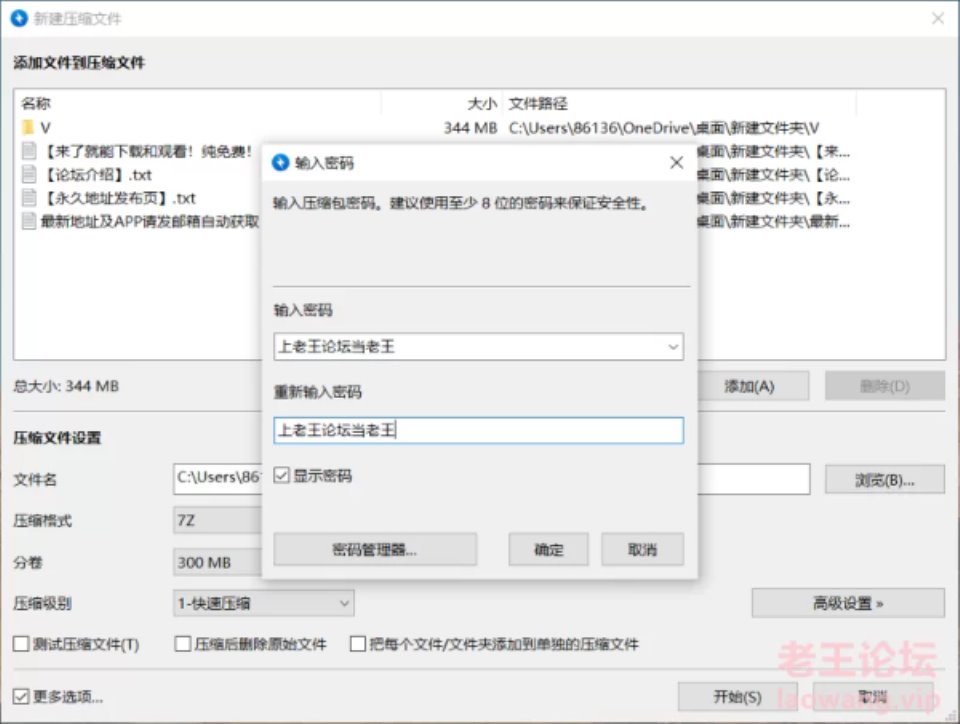Open the 压缩格式 7Z dropdown
The image size is (960, 724).
[217, 521]
